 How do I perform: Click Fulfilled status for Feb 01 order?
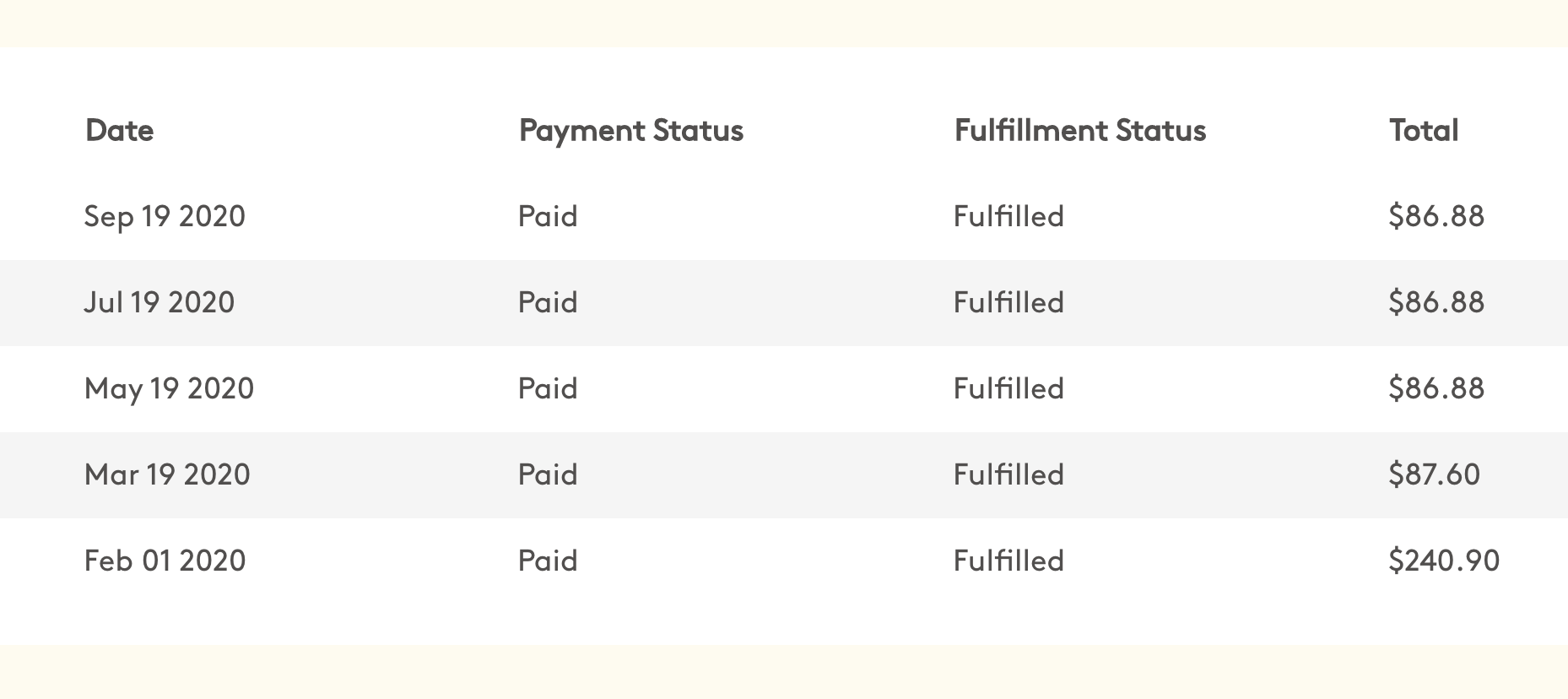pos(1008,561)
